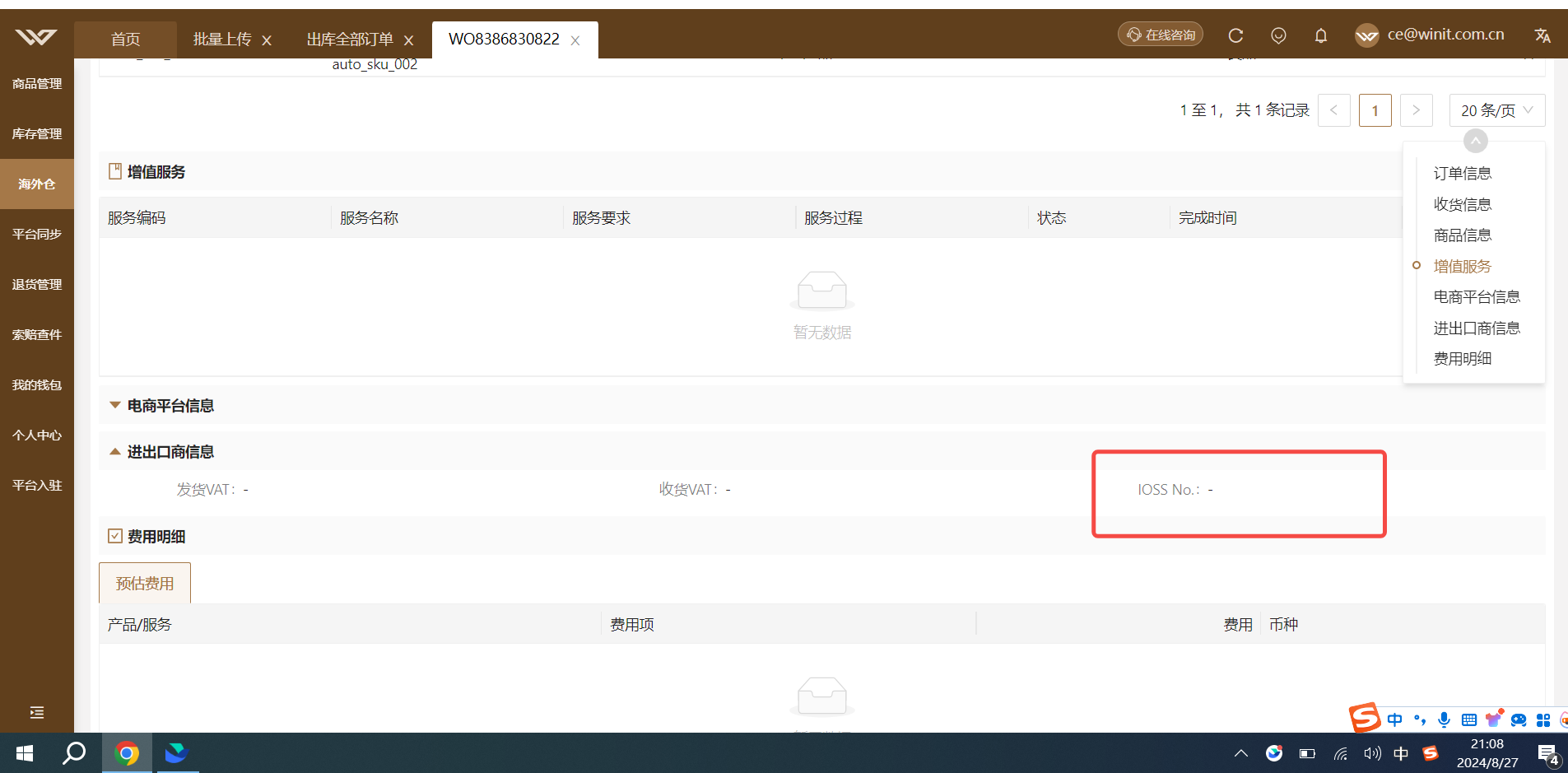Close the WO8386830822 tab
1568x773 pixels.
click(575, 40)
